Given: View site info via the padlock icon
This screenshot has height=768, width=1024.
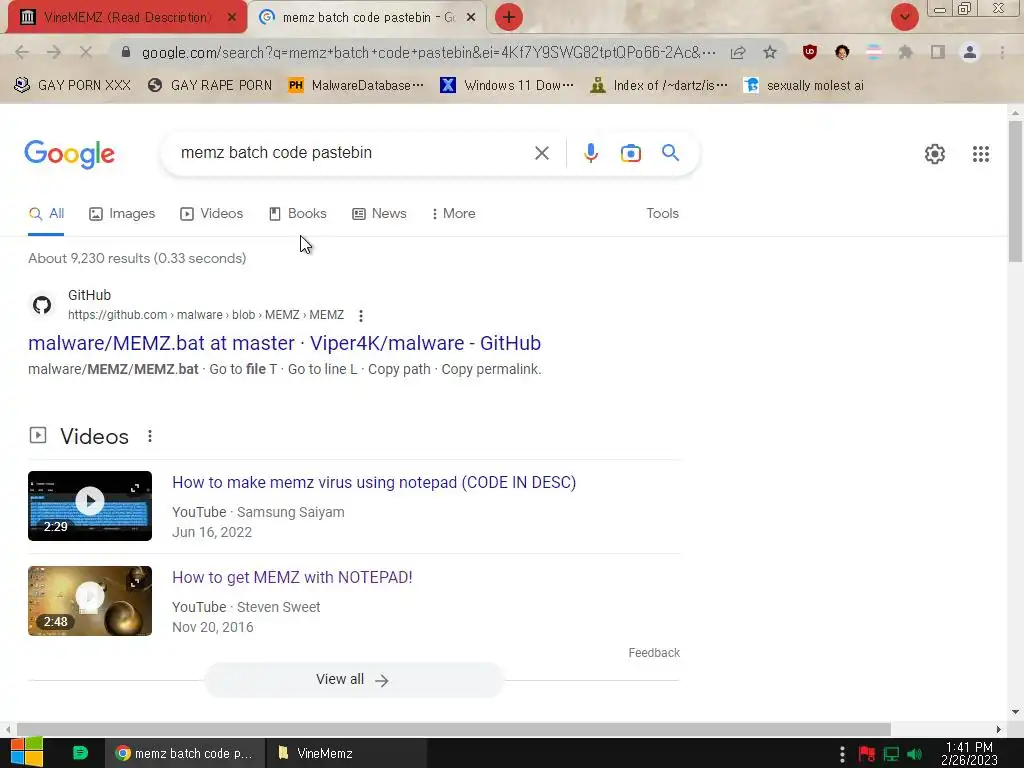Looking at the screenshot, I should (x=126, y=52).
